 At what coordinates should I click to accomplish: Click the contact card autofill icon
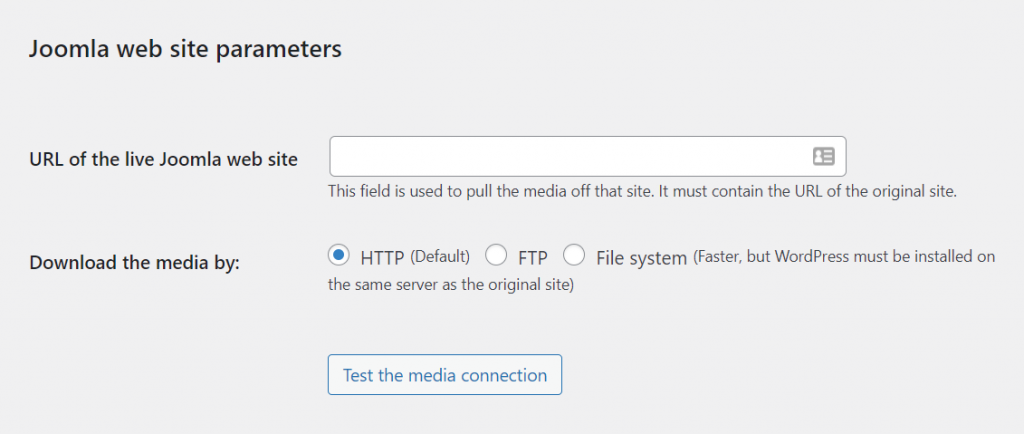click(823, 156)
